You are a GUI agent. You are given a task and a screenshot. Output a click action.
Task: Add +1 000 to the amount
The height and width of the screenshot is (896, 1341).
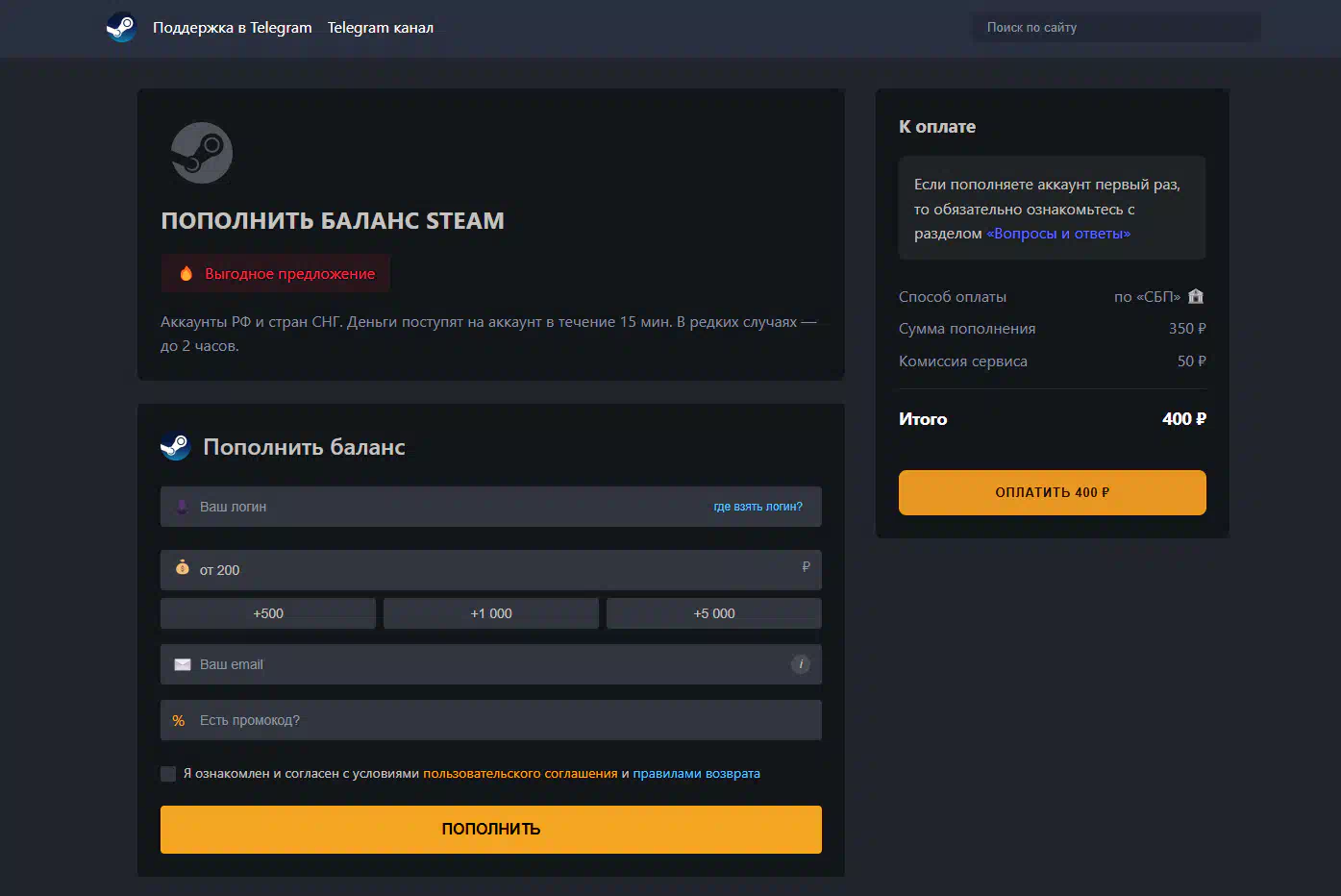[x=491, y=613]
